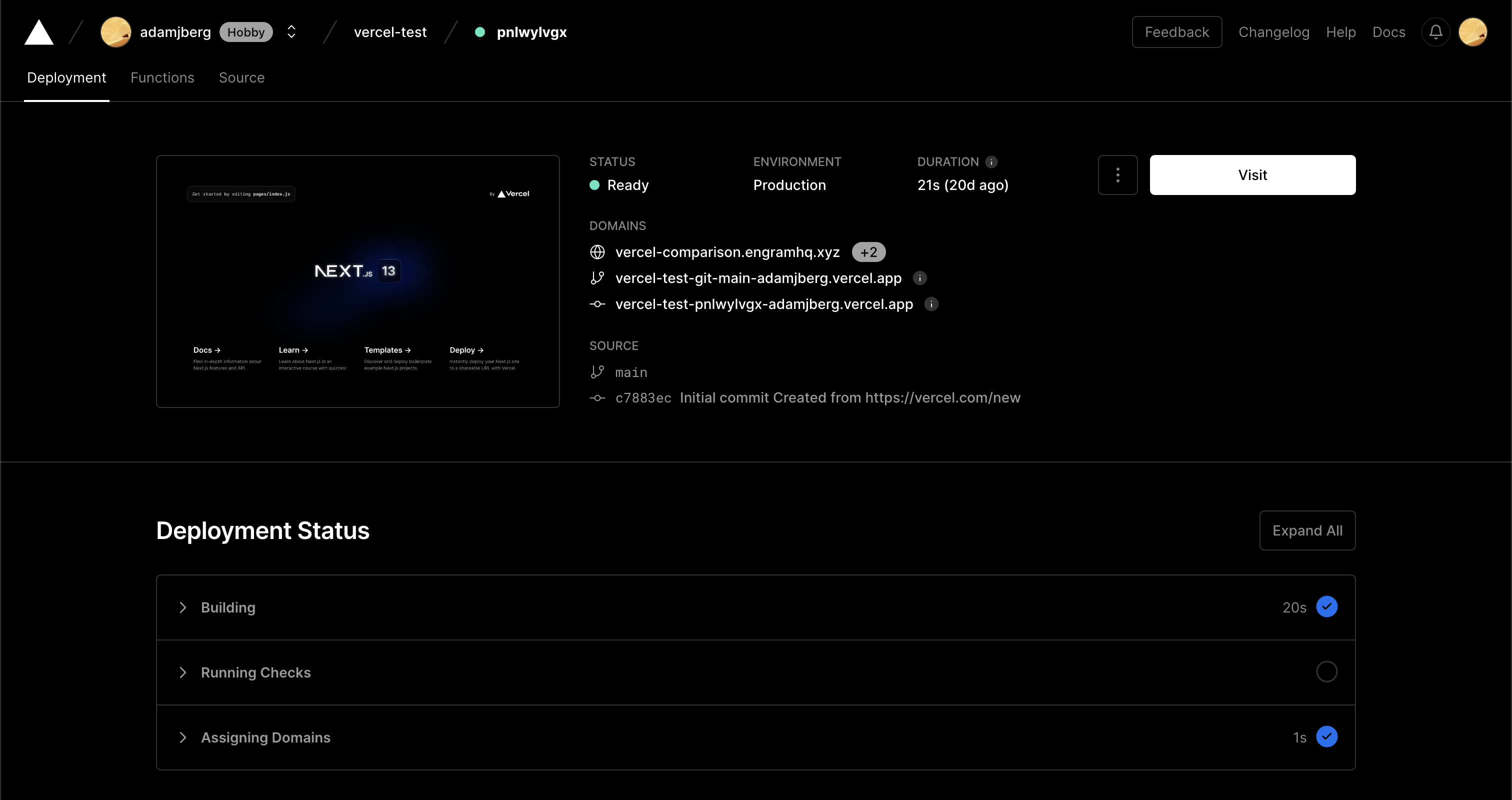The height and width of the screenshot is (800, 1512).
Task: Open the adamjberg account avatar in breadcrumb
Action: coord(115,31)
